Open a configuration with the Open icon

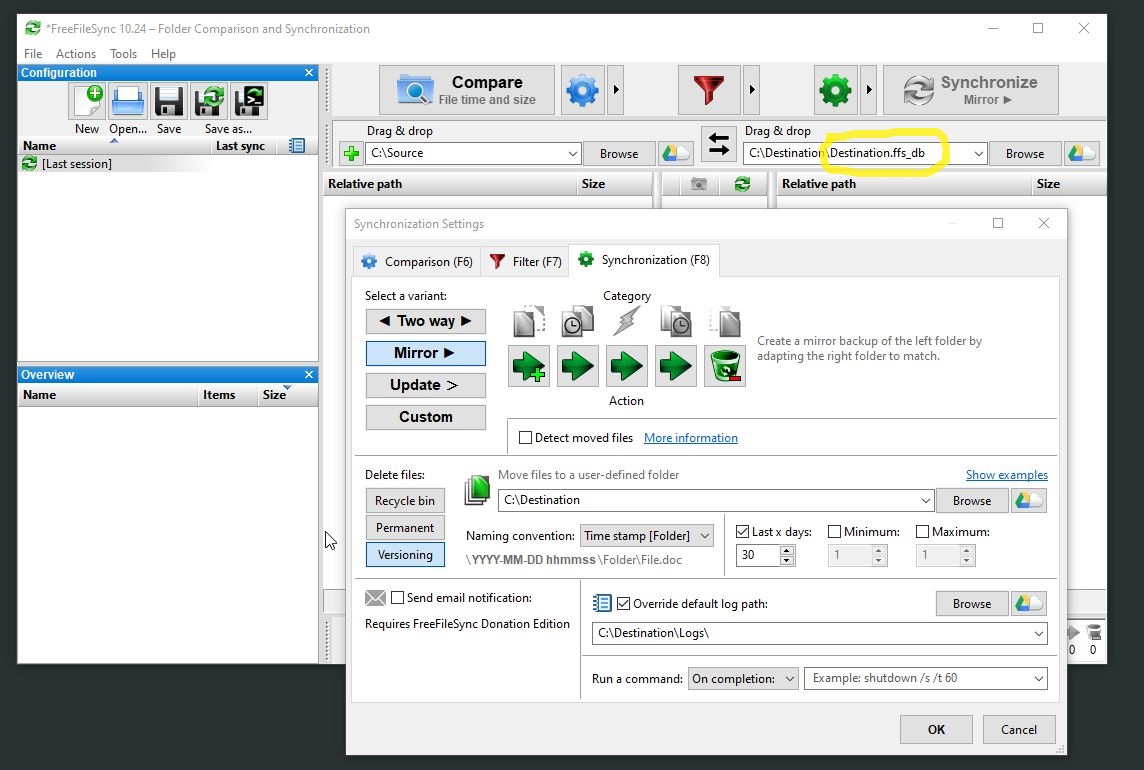[128, 101]
